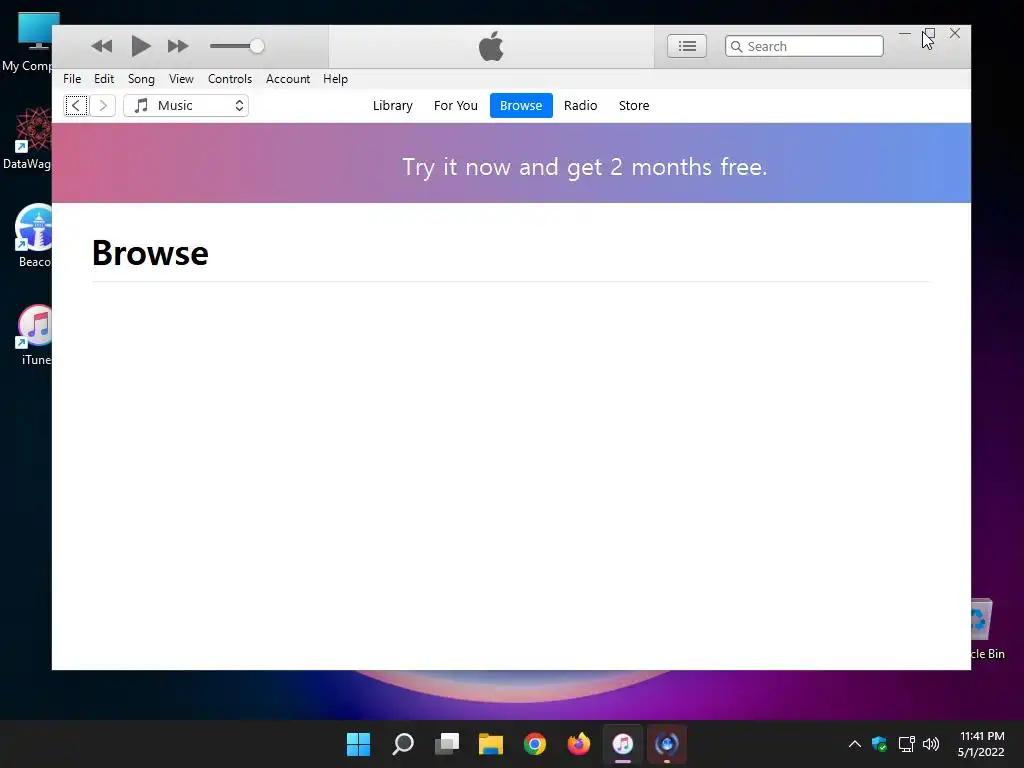This screenshot has width=1024, height=768.
Task: Open the Up Next list view button
Action: pos(686,46)
